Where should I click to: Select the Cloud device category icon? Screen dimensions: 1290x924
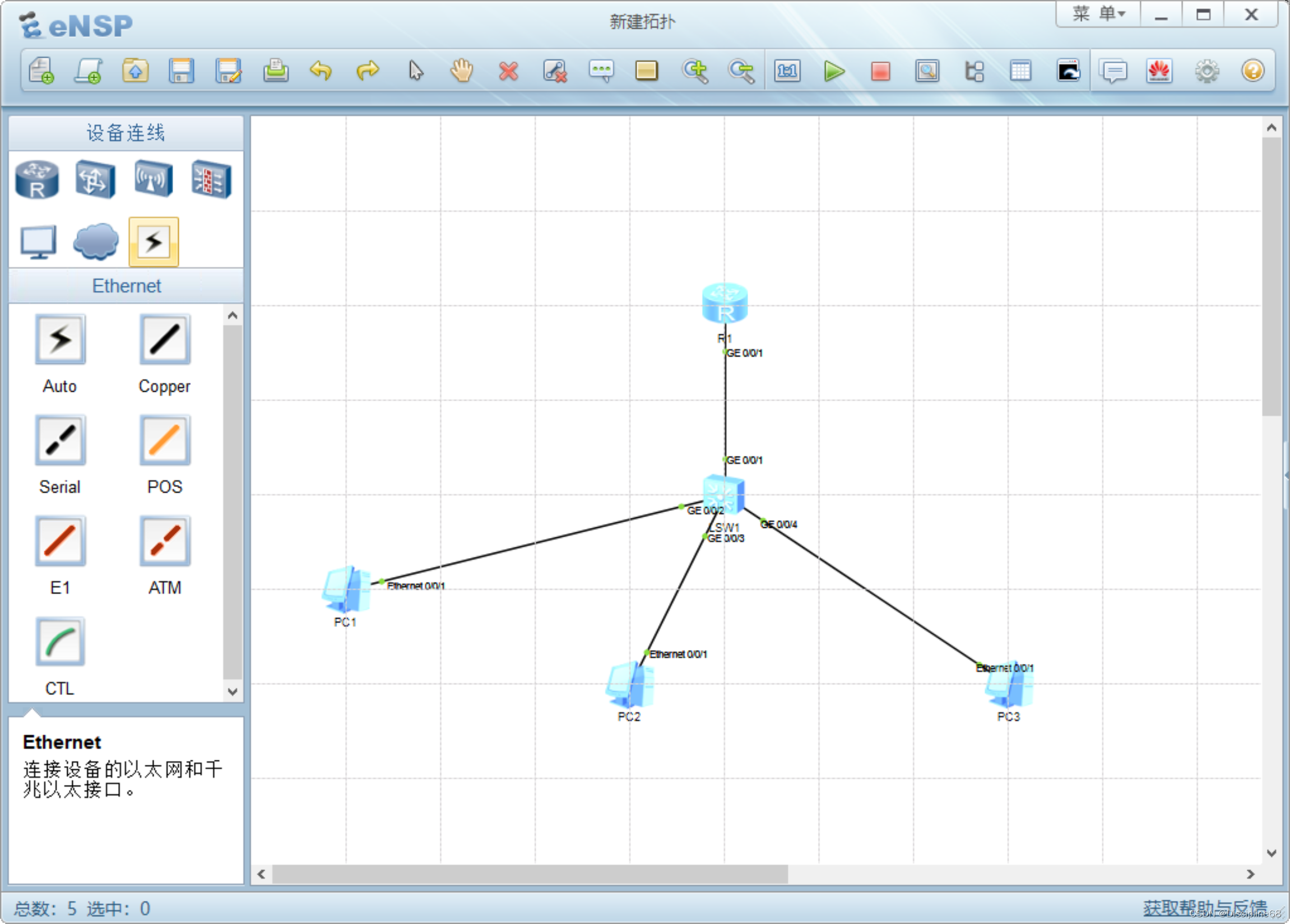96,242
